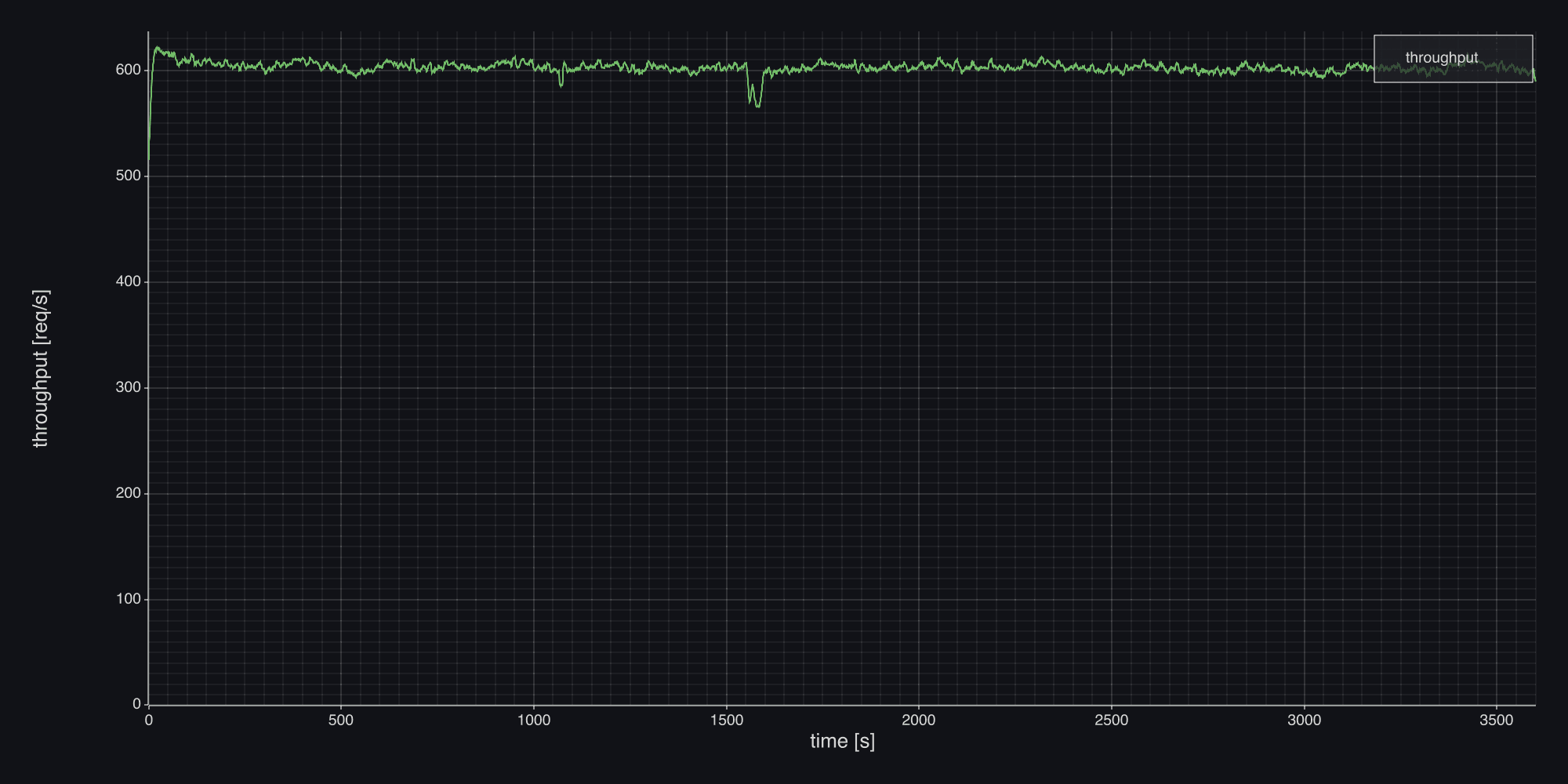Click the 500 tick on throughput axis

tap(128, 176)
